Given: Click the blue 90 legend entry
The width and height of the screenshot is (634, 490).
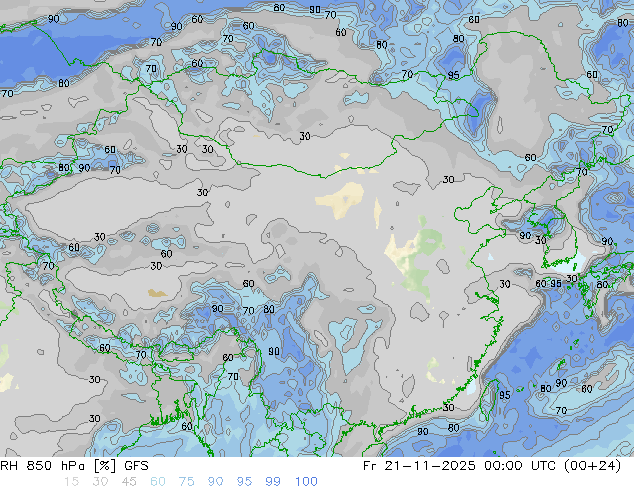Looking at the screenshot, I should click(x=215, y=482).
